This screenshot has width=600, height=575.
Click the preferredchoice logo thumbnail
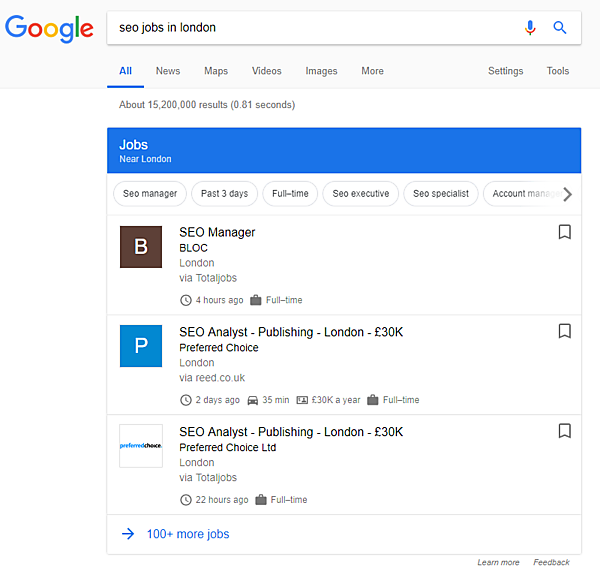pos(141,446)
